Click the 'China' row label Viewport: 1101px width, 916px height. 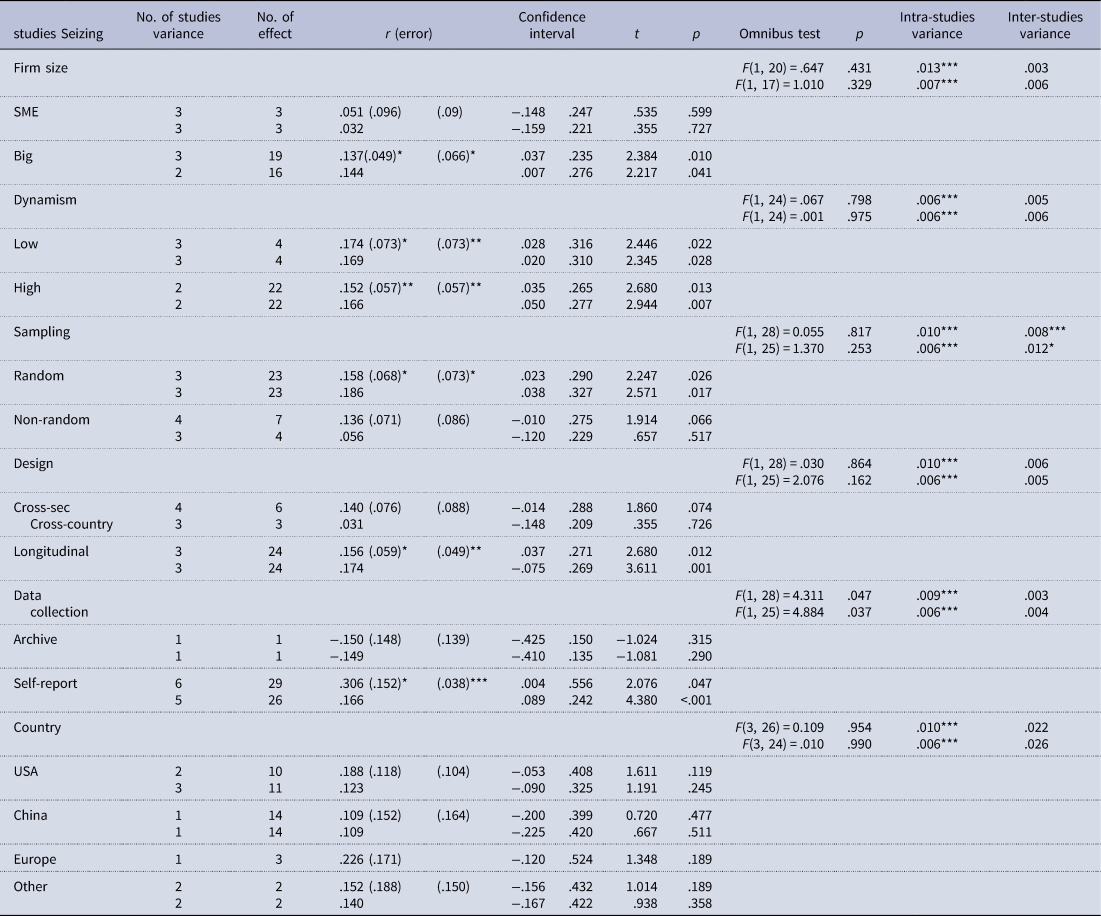[32, 815]
